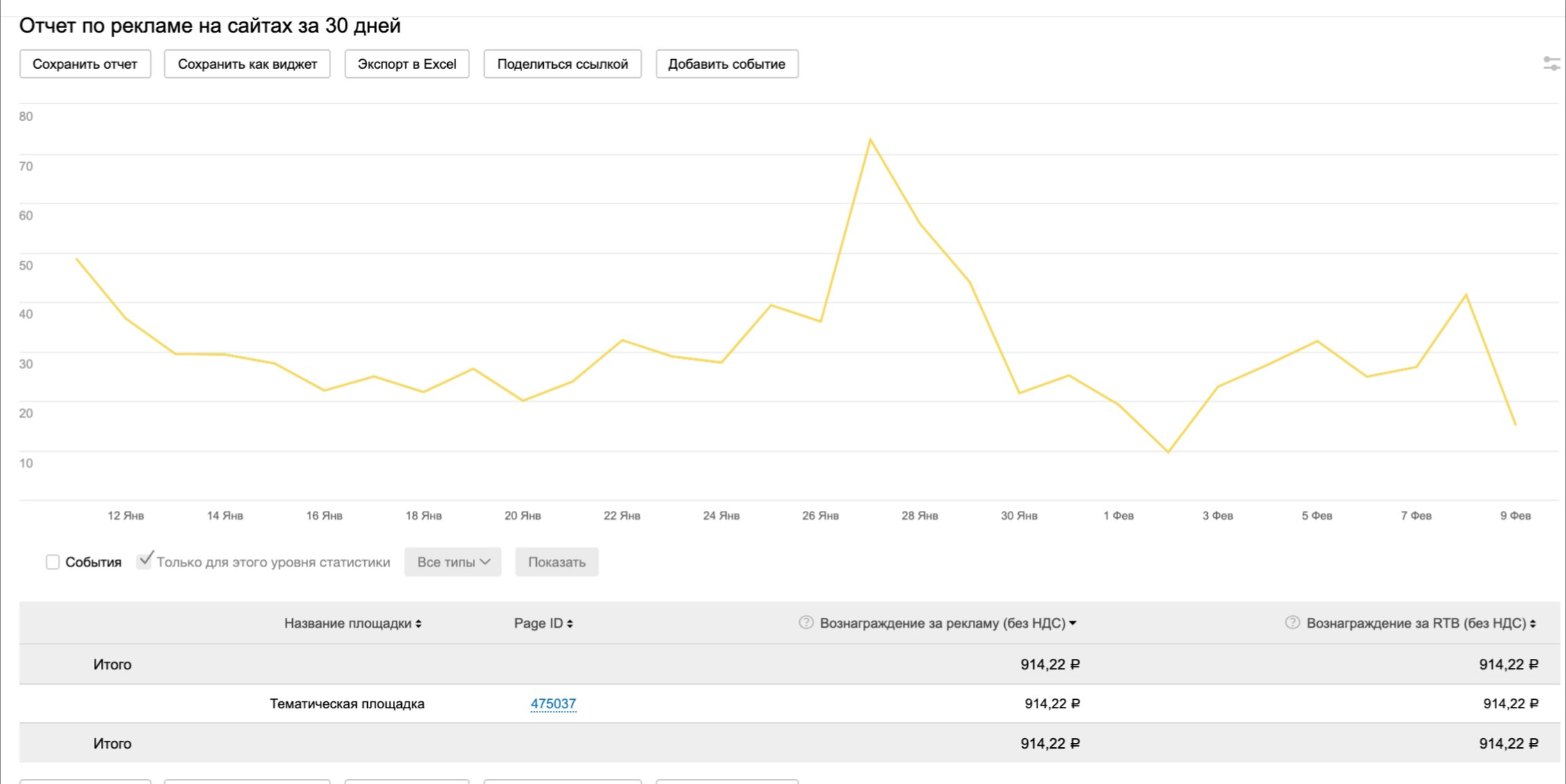This screenshot has width=1566, height=784.
Task: Toggle "Только для этого уровня статистики" checkbox
Action: tap(144, 561)
